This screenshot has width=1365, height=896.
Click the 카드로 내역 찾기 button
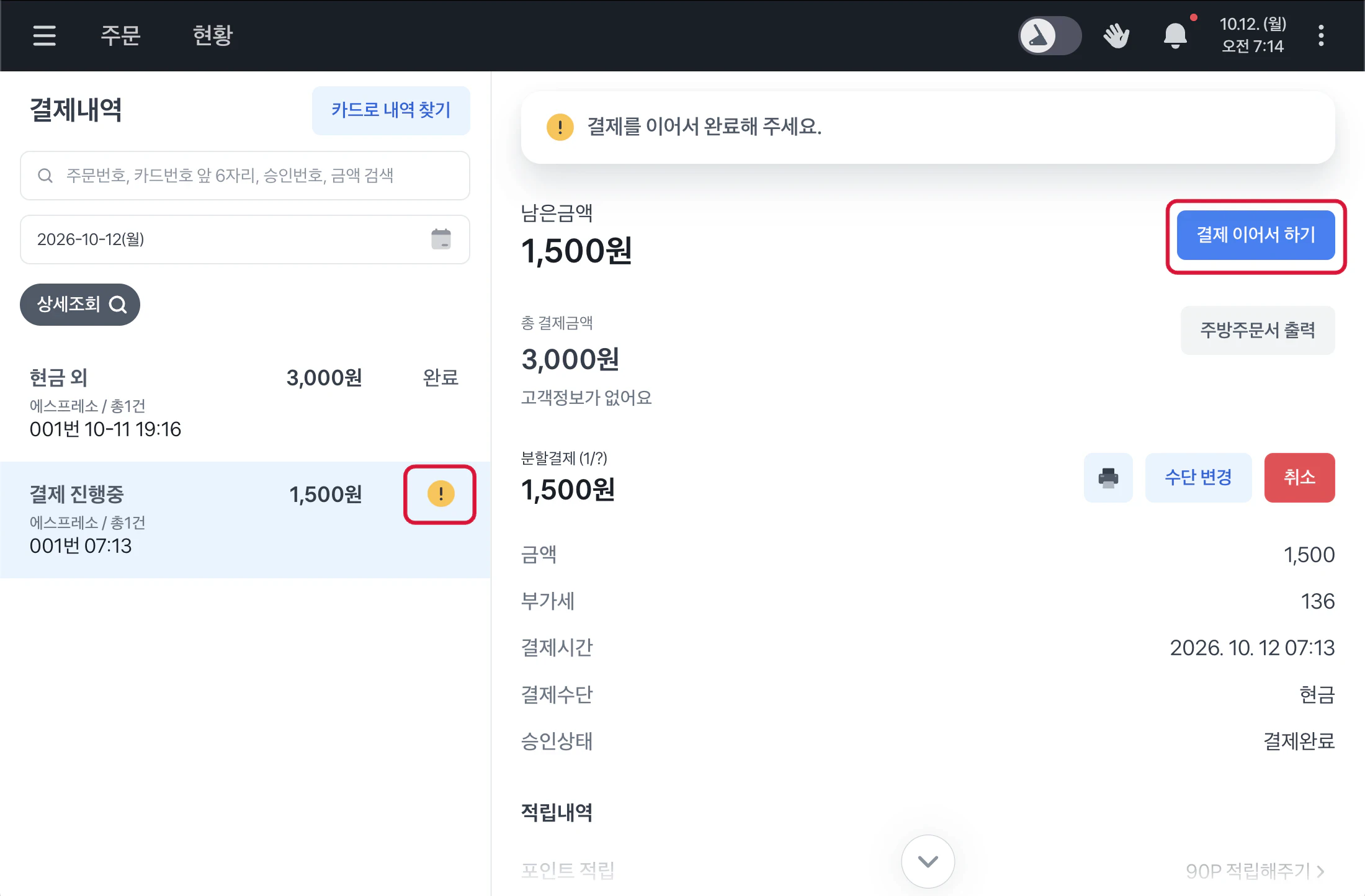(391, 110)
